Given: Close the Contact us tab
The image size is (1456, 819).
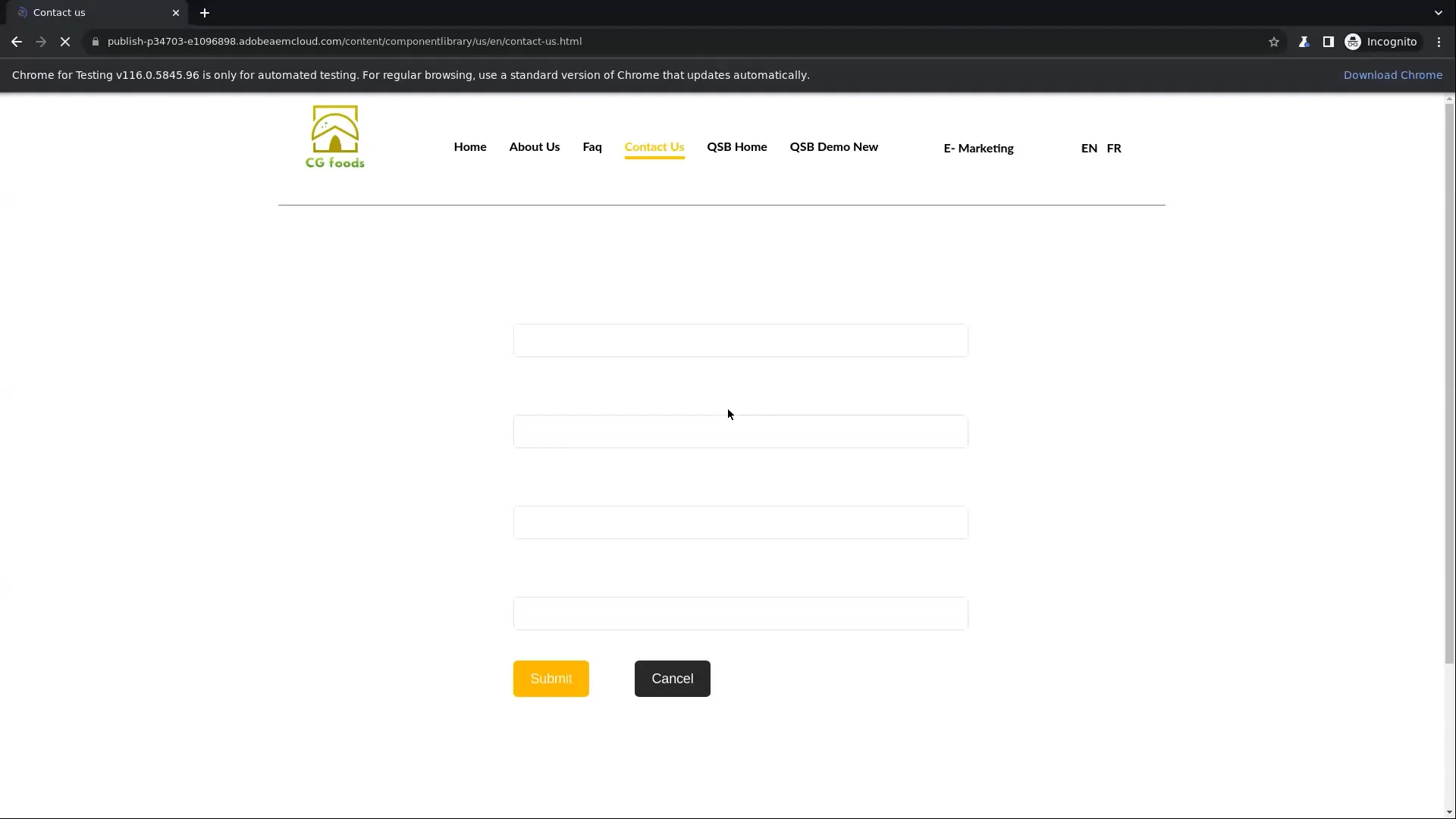Looking at the screenshot, I should tap(176, 13).
